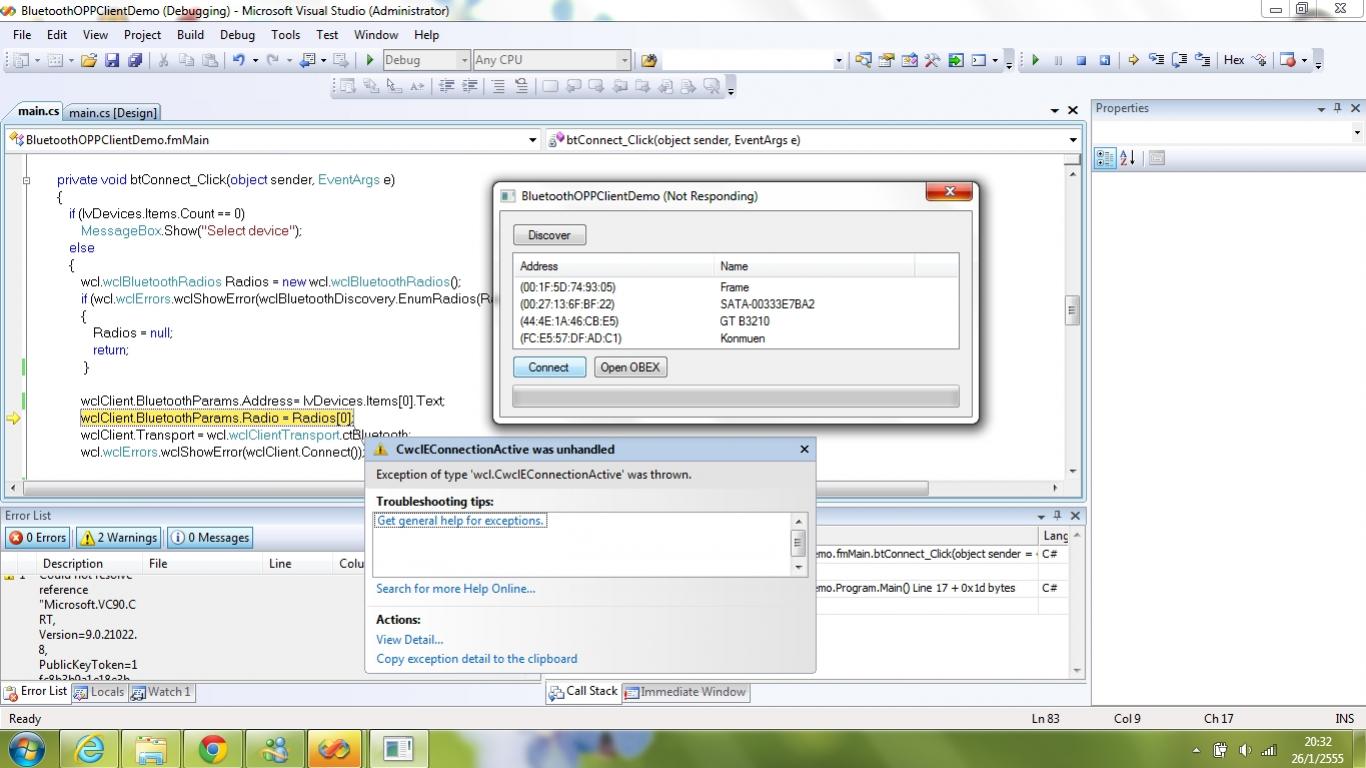1366x768 pixels.
Task: Click the Step Into debug icon
Action: [x=1155, y=60]
